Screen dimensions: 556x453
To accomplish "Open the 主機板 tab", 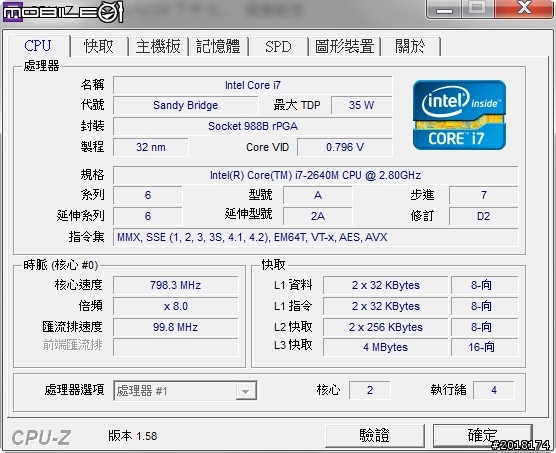I will 158,46.
